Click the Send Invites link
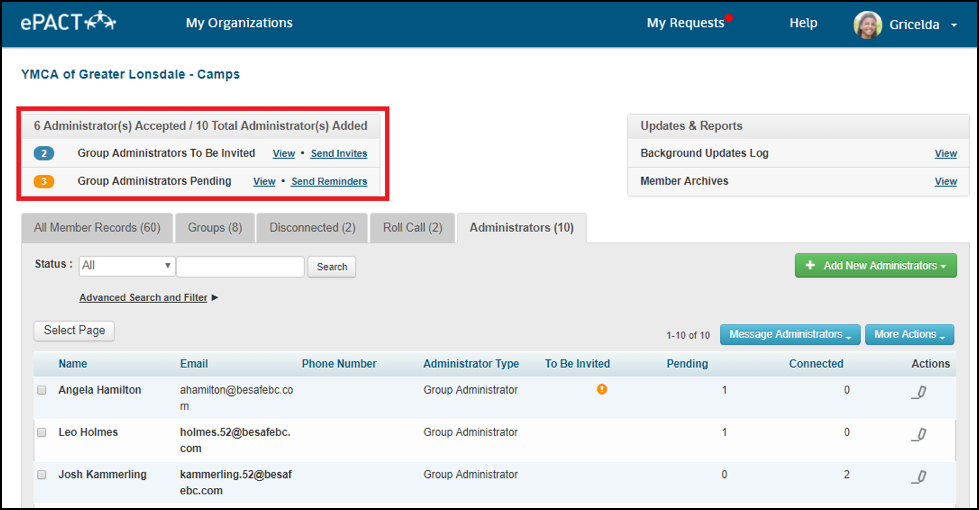 click(339, 154)
